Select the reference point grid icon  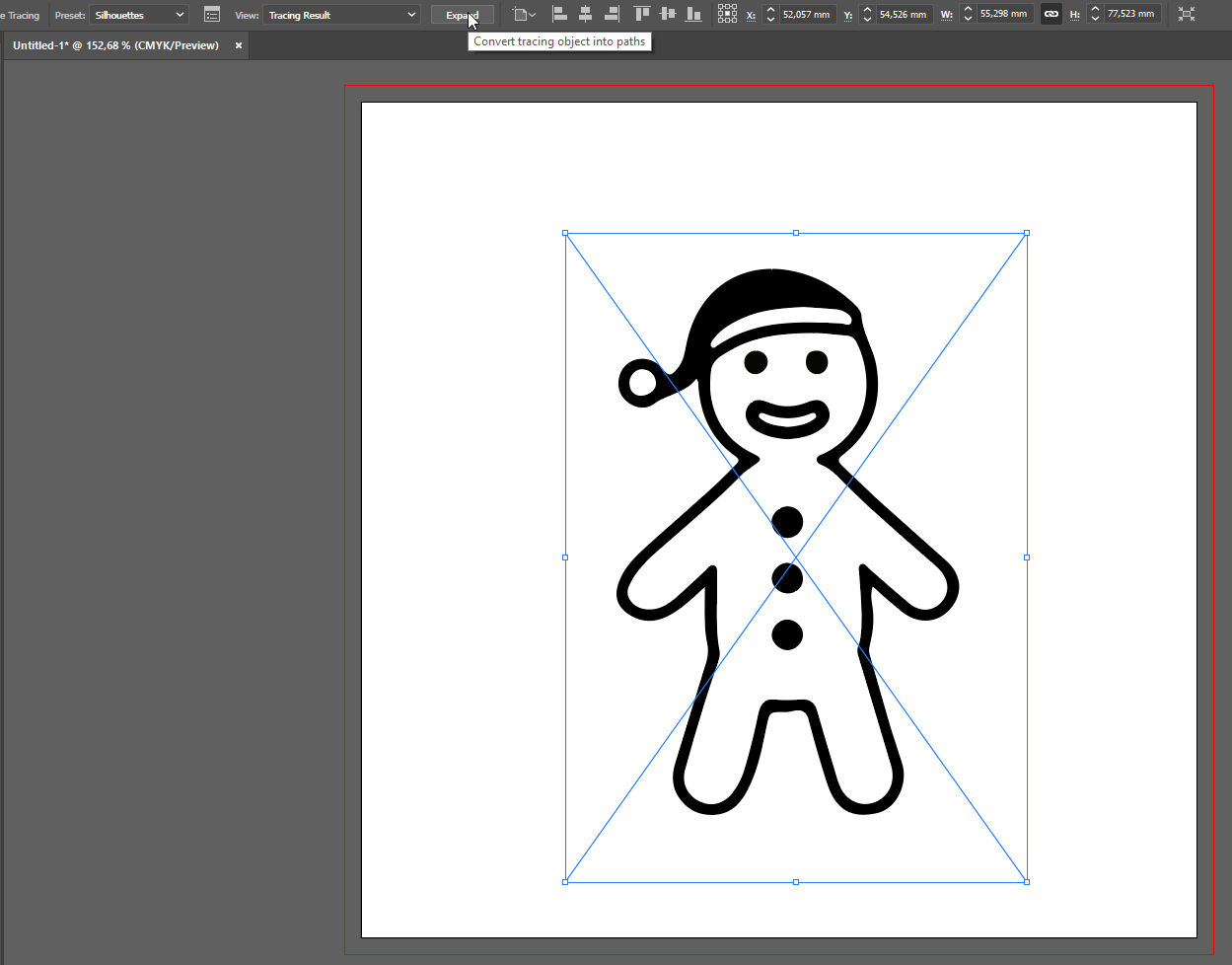tap(727, 14)
